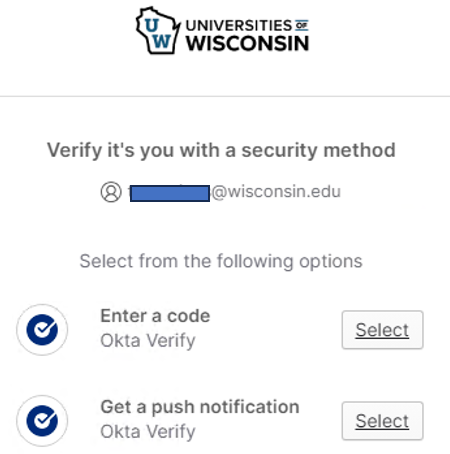The height and width of the screenshot is (454, 450).
Task: Select the Enter a code option
Action: coord(382,330)
